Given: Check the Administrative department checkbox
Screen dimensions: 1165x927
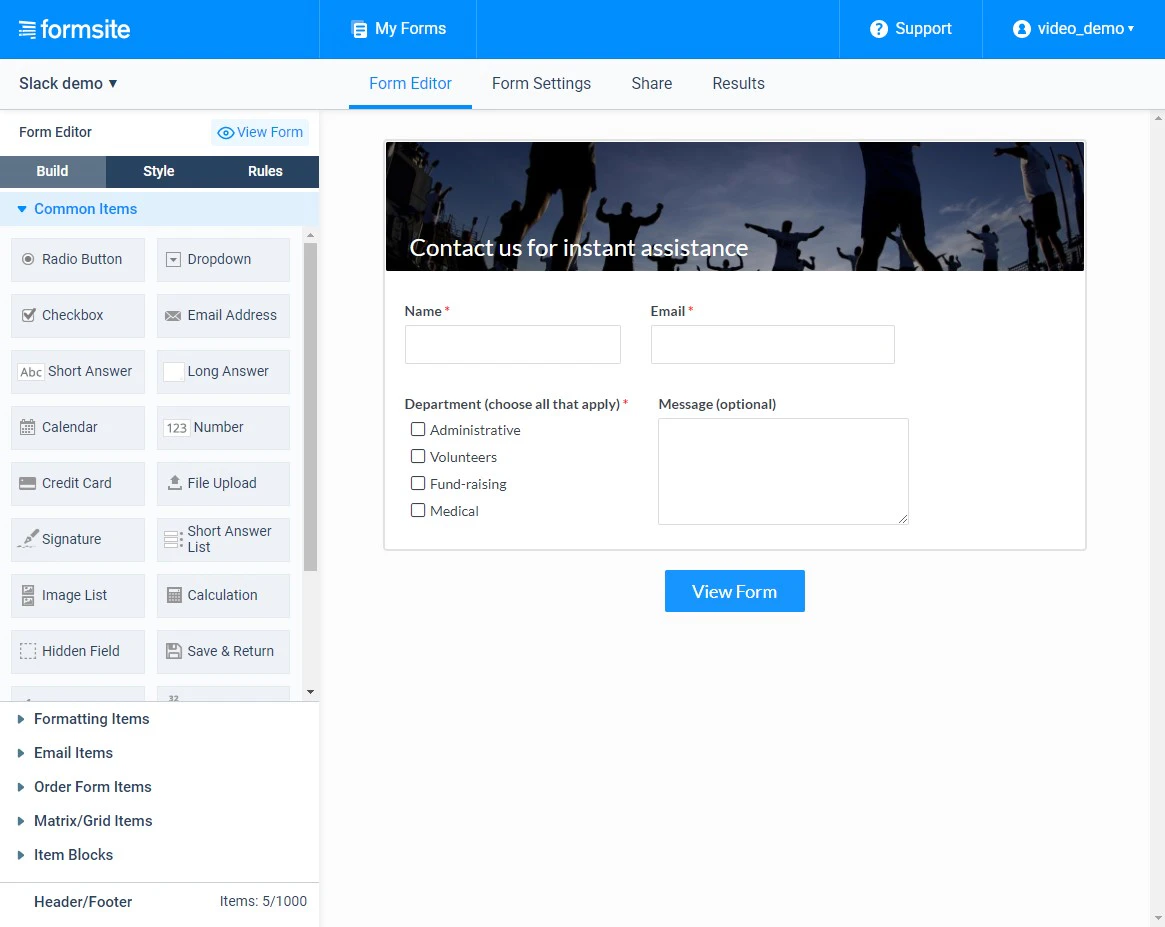Looking at the screenshot, I should coord(418,429).
